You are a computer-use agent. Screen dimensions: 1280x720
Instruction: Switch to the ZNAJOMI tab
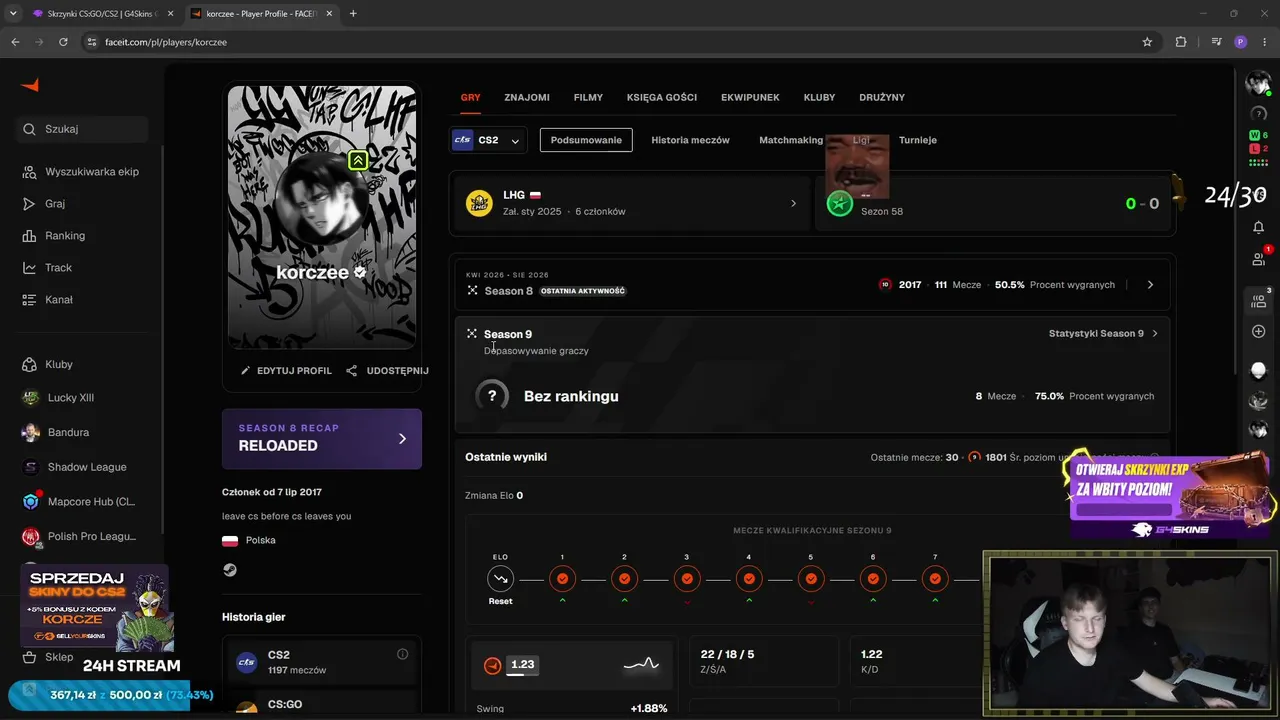(x=527, y=97)
